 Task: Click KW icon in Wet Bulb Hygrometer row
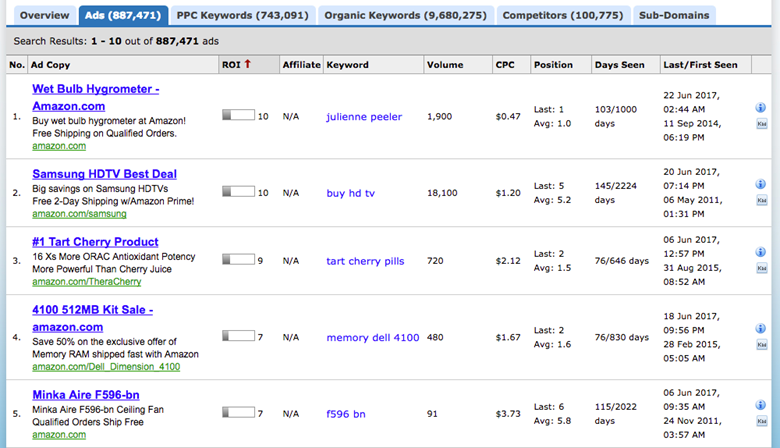pyautogui.click(x=762, y=124)
